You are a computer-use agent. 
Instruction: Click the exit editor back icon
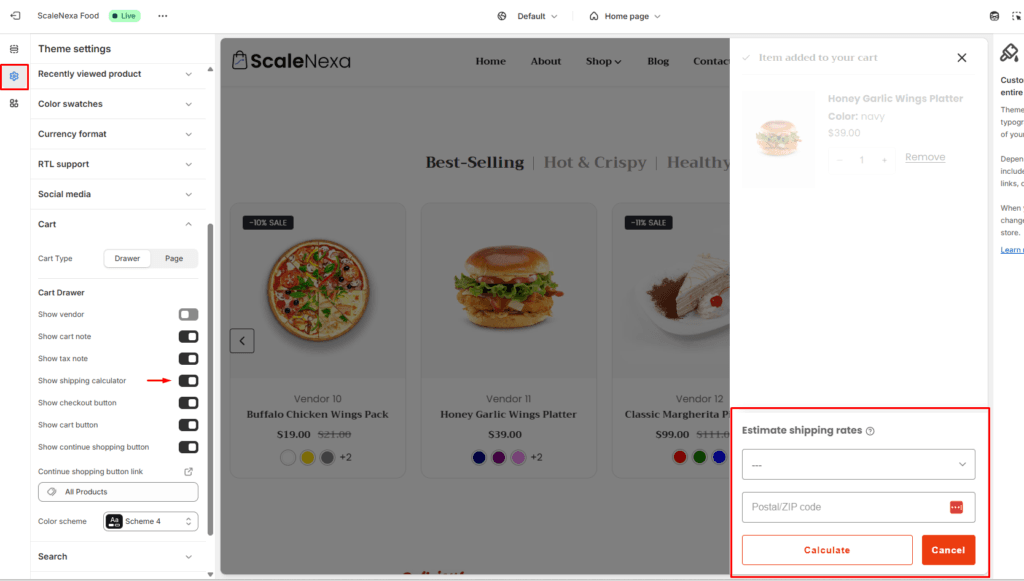[15, 16]
